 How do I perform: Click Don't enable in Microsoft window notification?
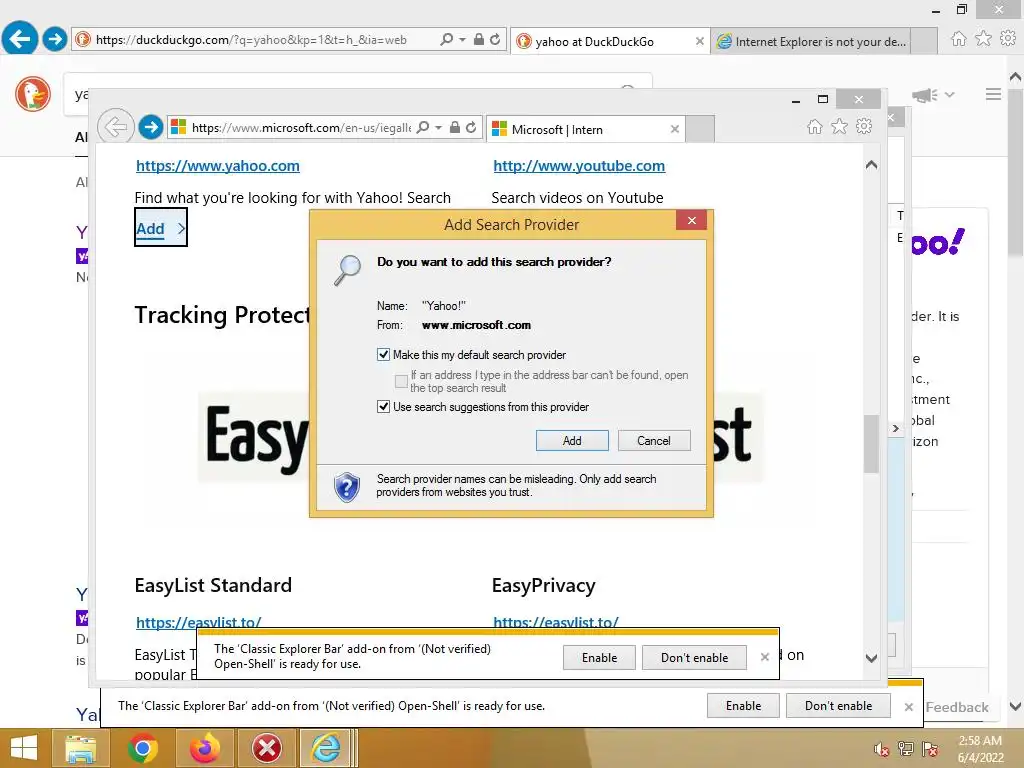tap(694, 658)
